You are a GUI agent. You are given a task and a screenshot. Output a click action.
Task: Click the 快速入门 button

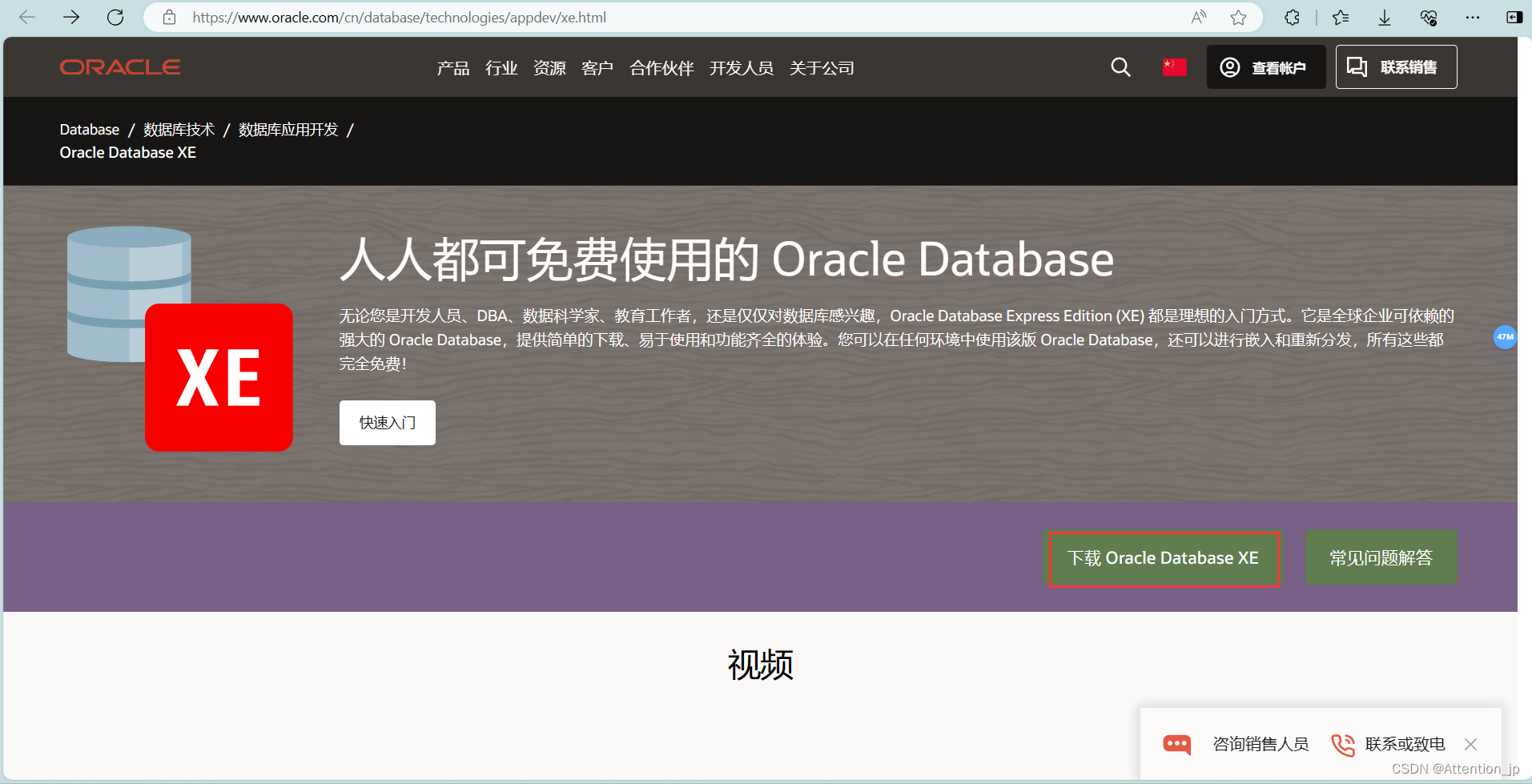tap(387, 422)
